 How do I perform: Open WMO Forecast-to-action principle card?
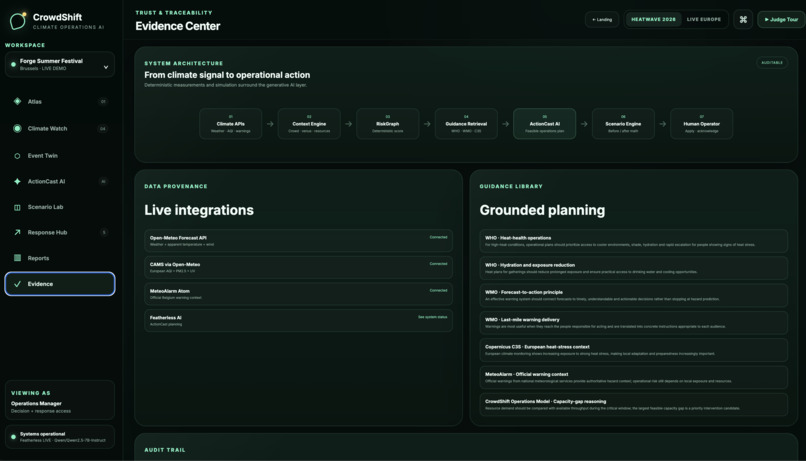pyautogui.click(x=633, y=295)
